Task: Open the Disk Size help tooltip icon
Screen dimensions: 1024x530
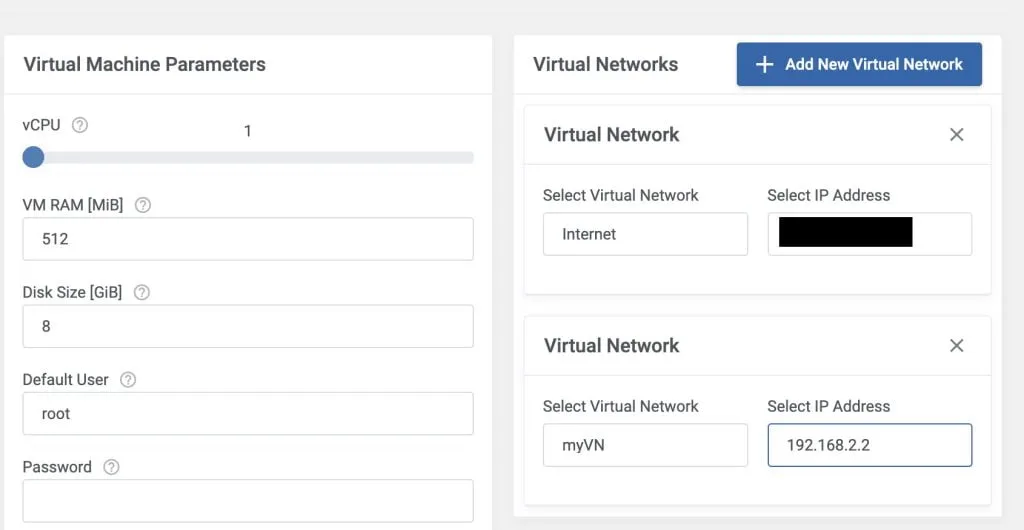Action: point(142,292)
